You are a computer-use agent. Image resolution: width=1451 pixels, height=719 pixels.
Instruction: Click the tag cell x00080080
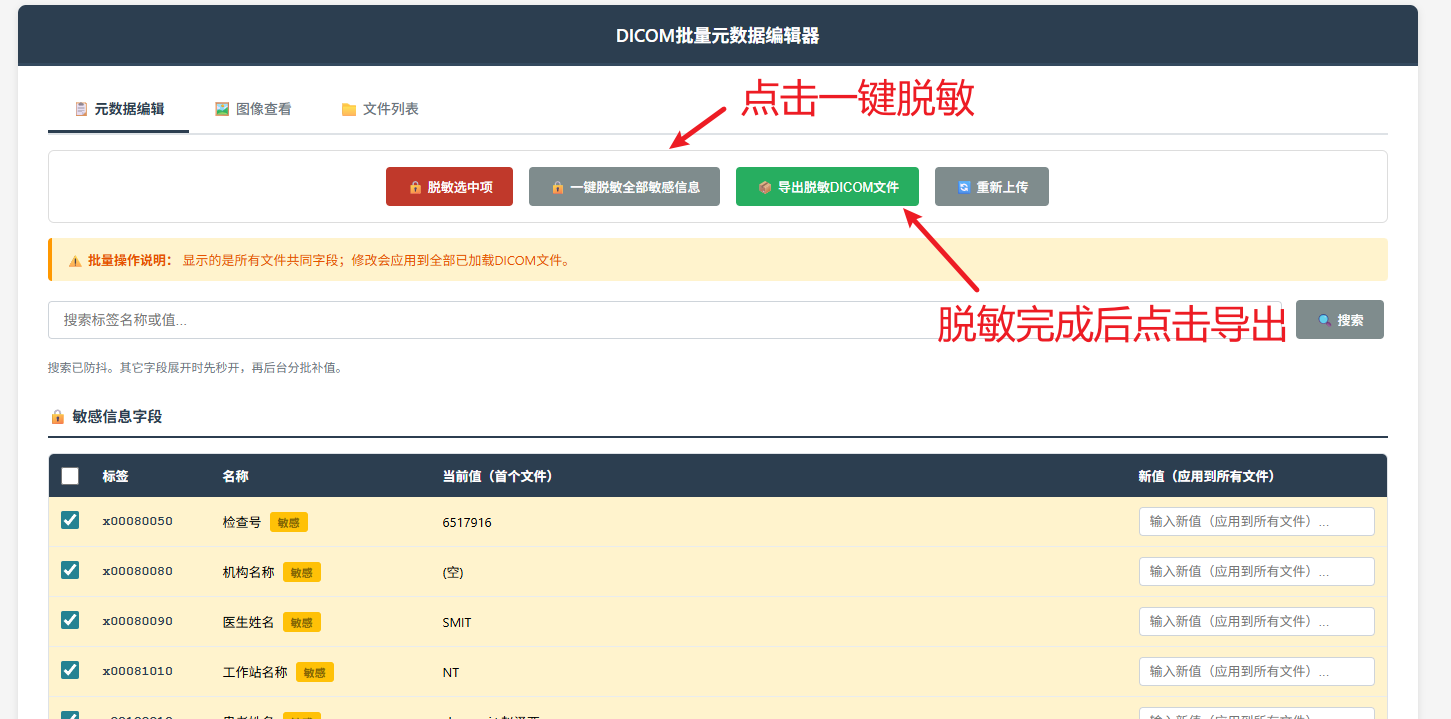tap(137, 571)
